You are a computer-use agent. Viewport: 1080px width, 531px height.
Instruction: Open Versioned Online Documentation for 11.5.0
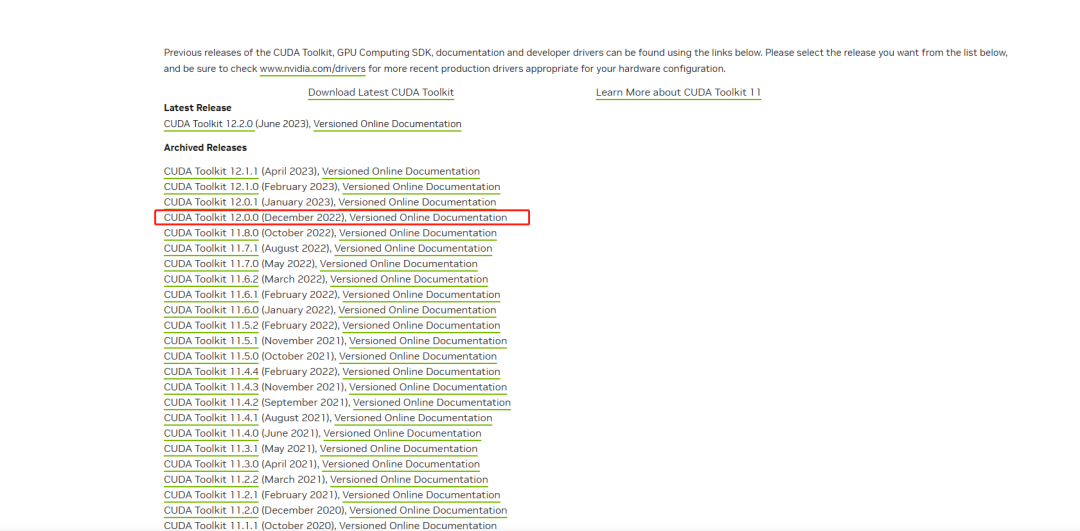[418, 356]
